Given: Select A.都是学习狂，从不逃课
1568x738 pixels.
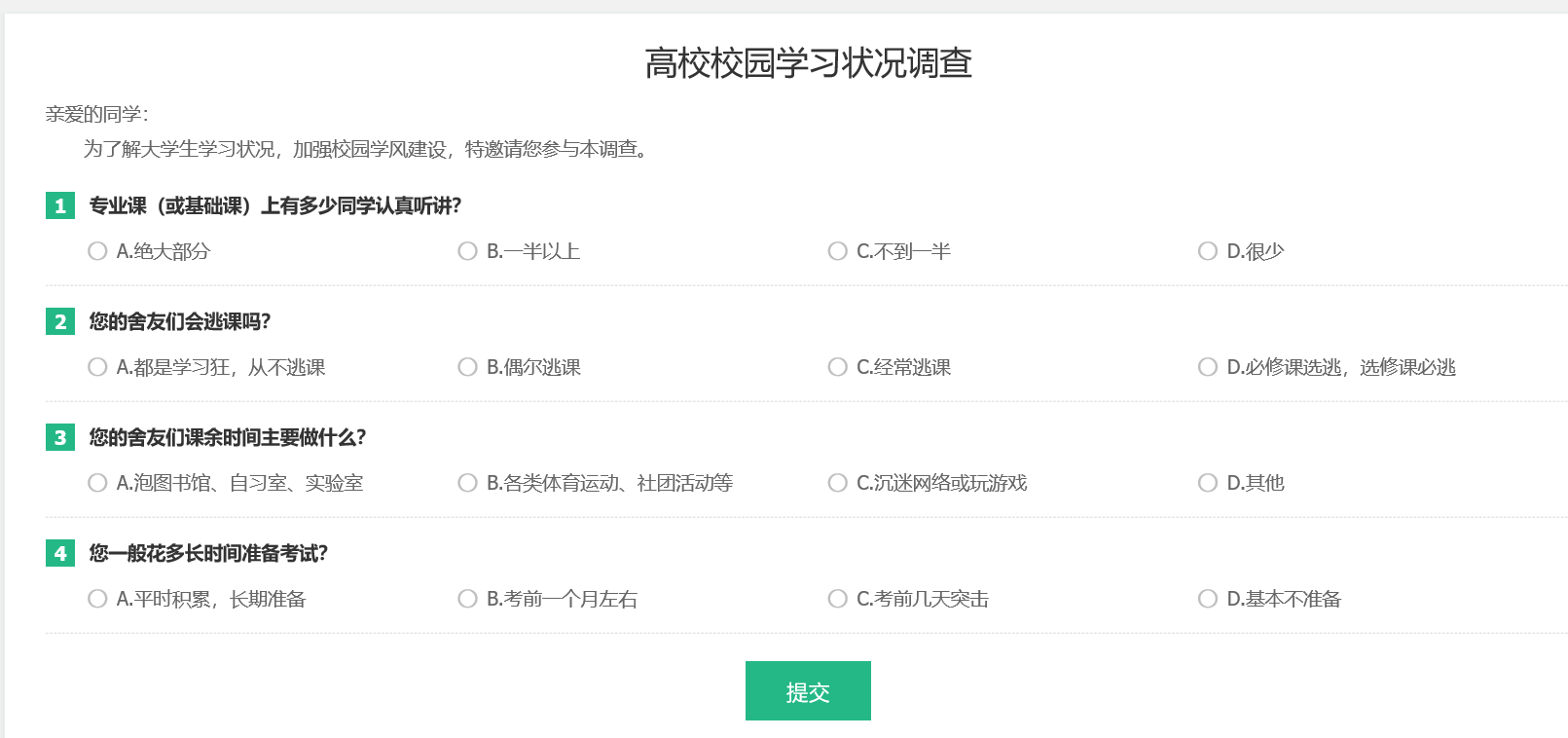Looking at the screenshot, I should 97,367.
